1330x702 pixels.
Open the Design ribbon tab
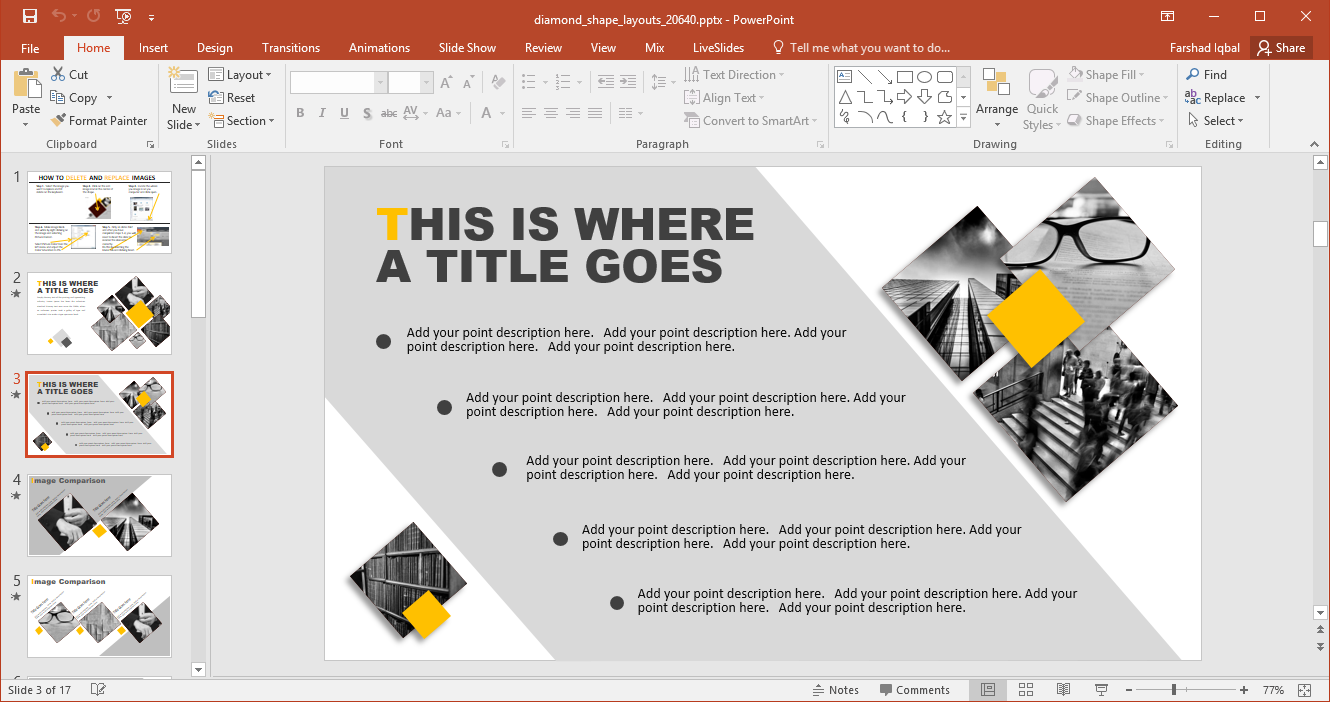click(214, 48)
